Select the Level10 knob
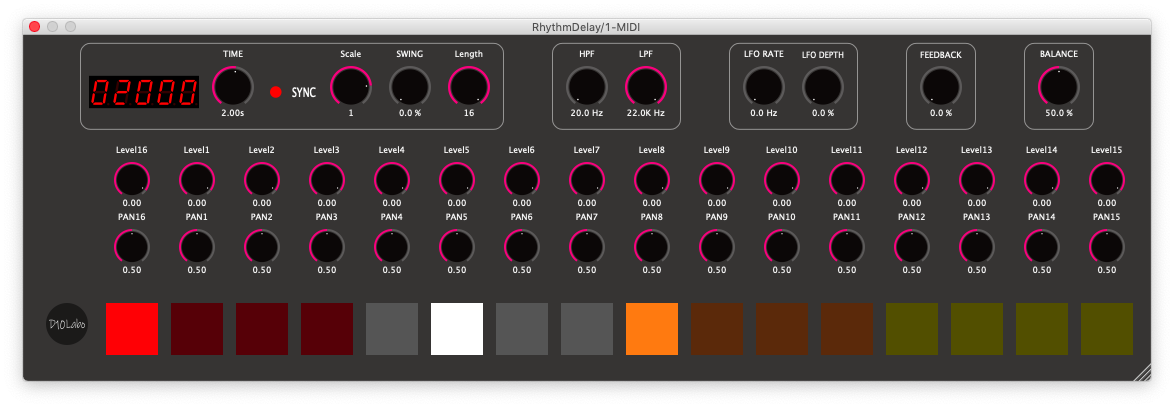The width and height of the screenshot is (1174, 408). (x=782, y=180)
